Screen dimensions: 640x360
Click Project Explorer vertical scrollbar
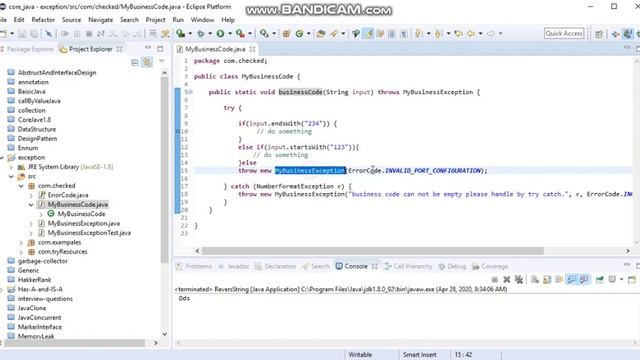[x=164, y=169]
